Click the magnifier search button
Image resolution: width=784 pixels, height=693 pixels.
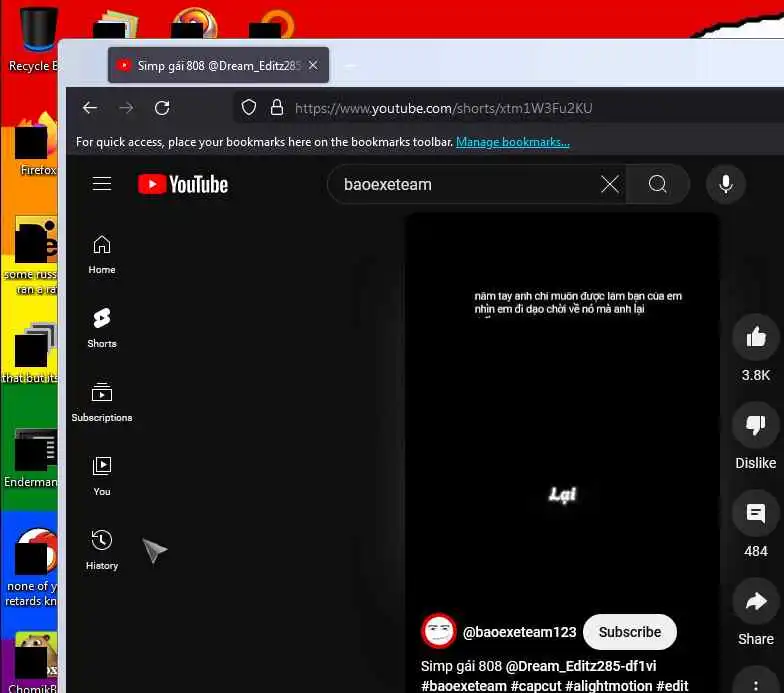coord(658,184)
